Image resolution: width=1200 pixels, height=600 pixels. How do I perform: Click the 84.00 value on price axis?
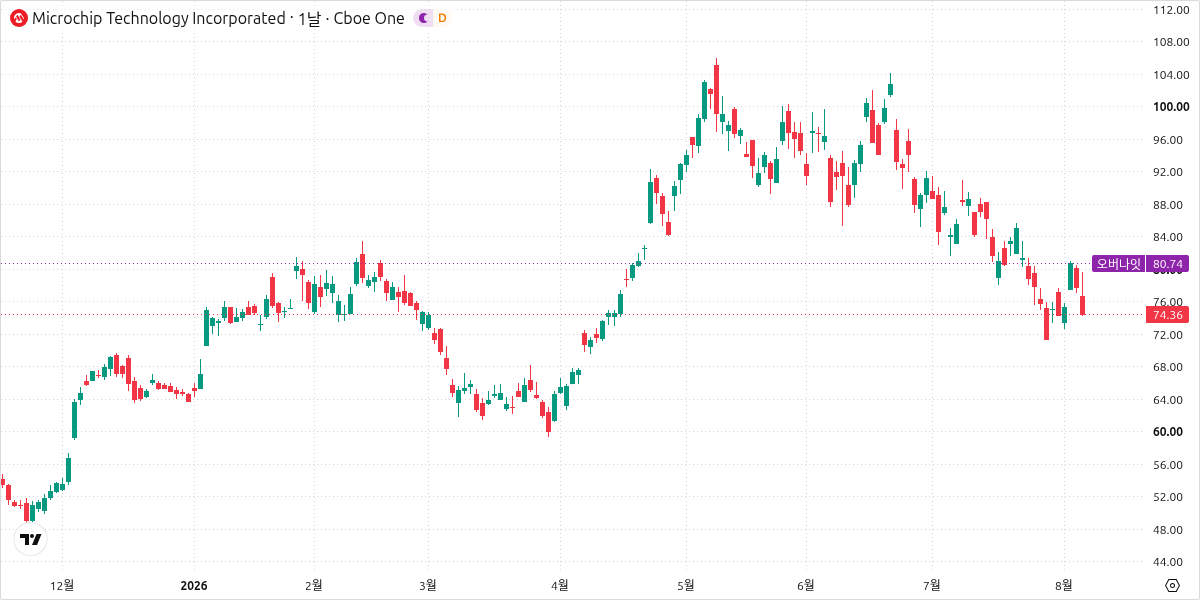click(1170, 237)
